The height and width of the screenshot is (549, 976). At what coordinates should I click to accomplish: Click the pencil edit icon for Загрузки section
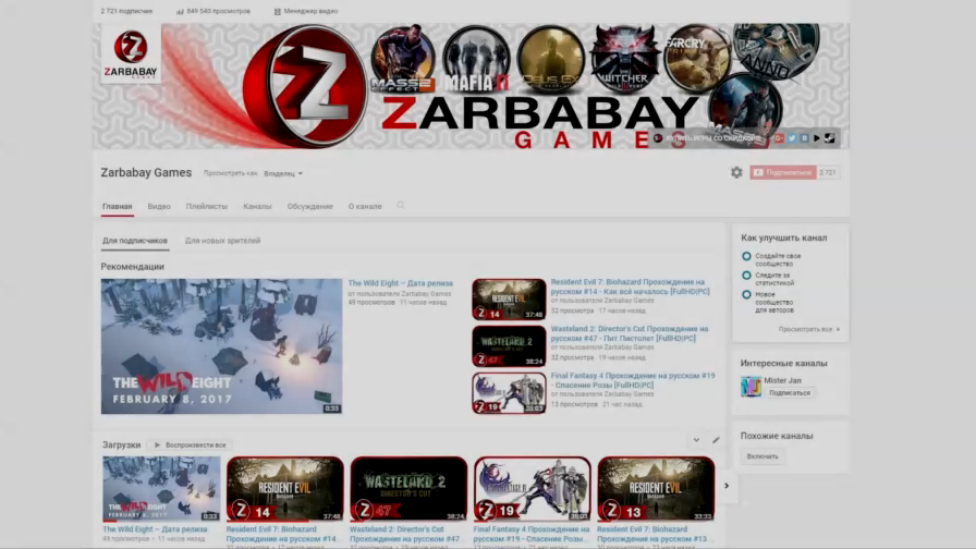coord(716,440)
